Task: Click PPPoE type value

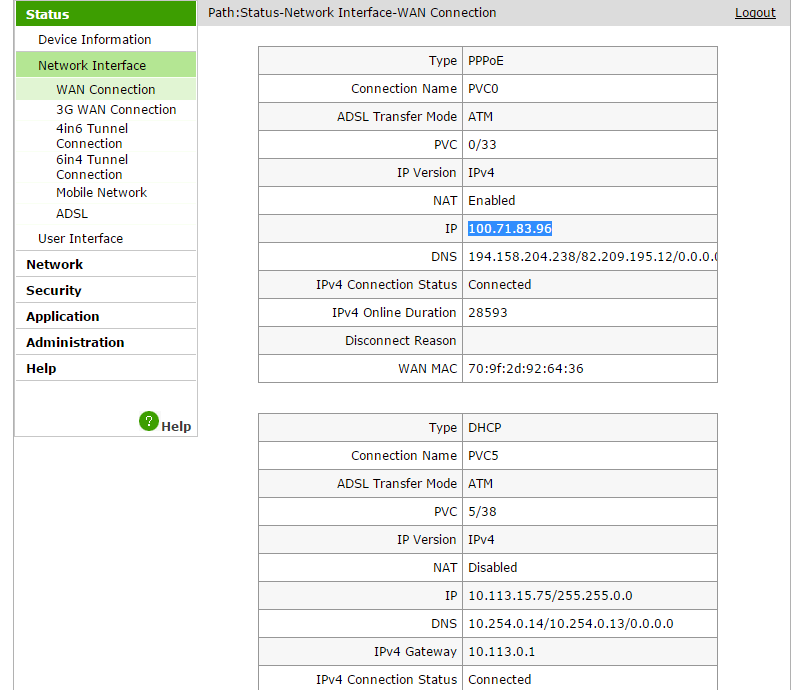Action: click(486, 61)
